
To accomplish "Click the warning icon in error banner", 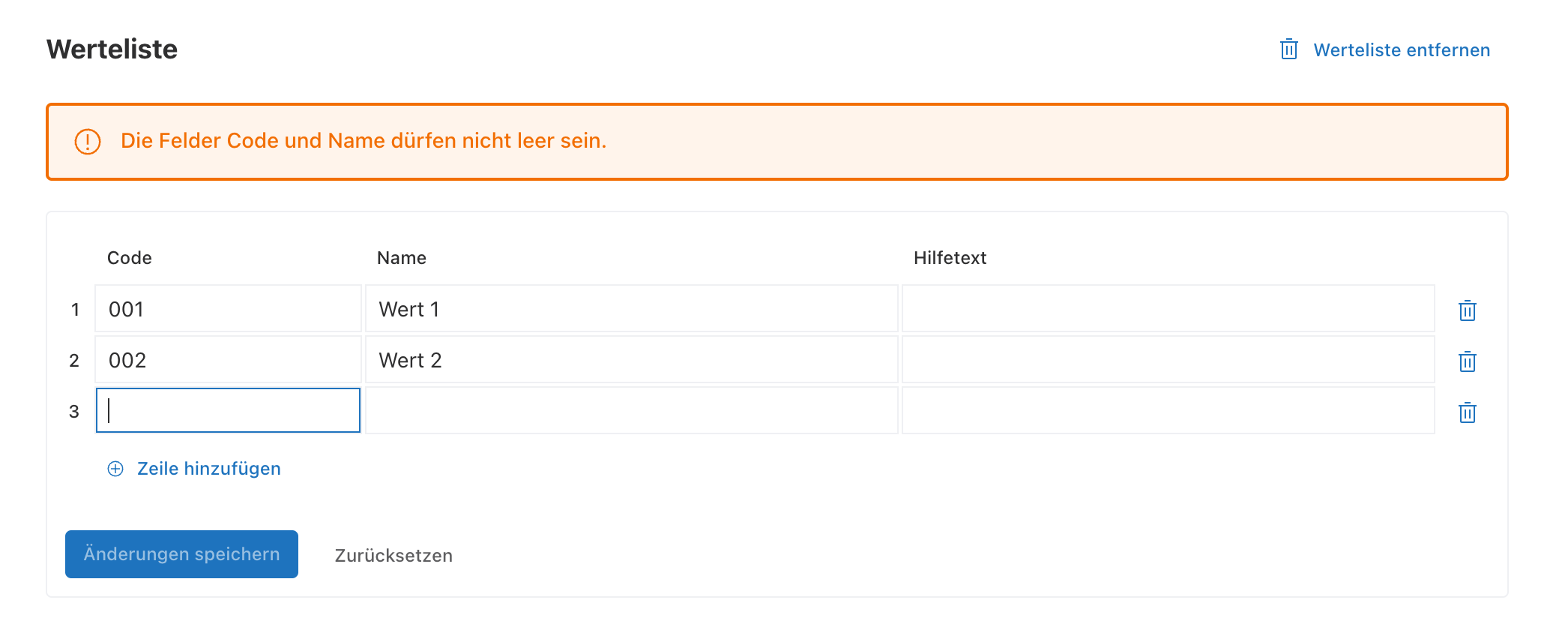I will pyautogui.click(x=88, y=141).
